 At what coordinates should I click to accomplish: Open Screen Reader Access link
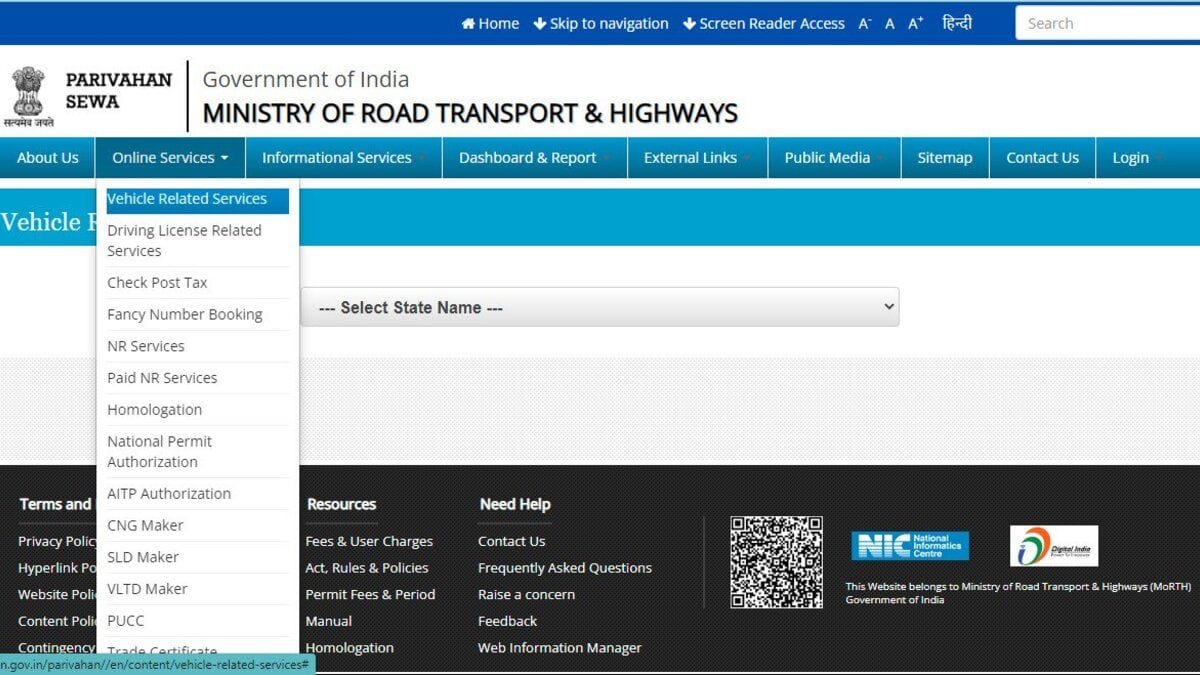click(x=764, y=23)
